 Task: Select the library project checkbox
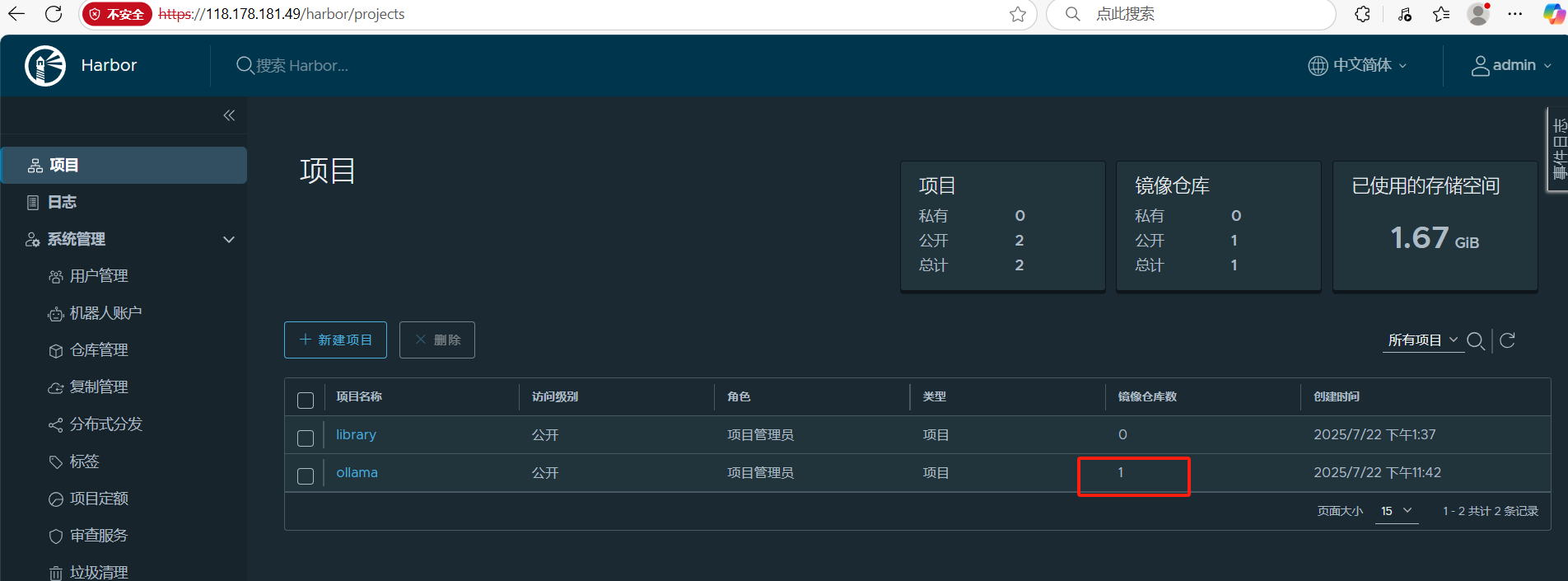click(306, 438)
